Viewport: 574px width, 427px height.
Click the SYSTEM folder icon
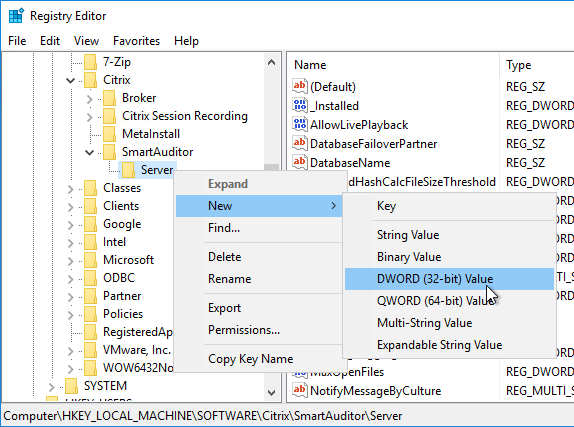click(x=71, y=385)
